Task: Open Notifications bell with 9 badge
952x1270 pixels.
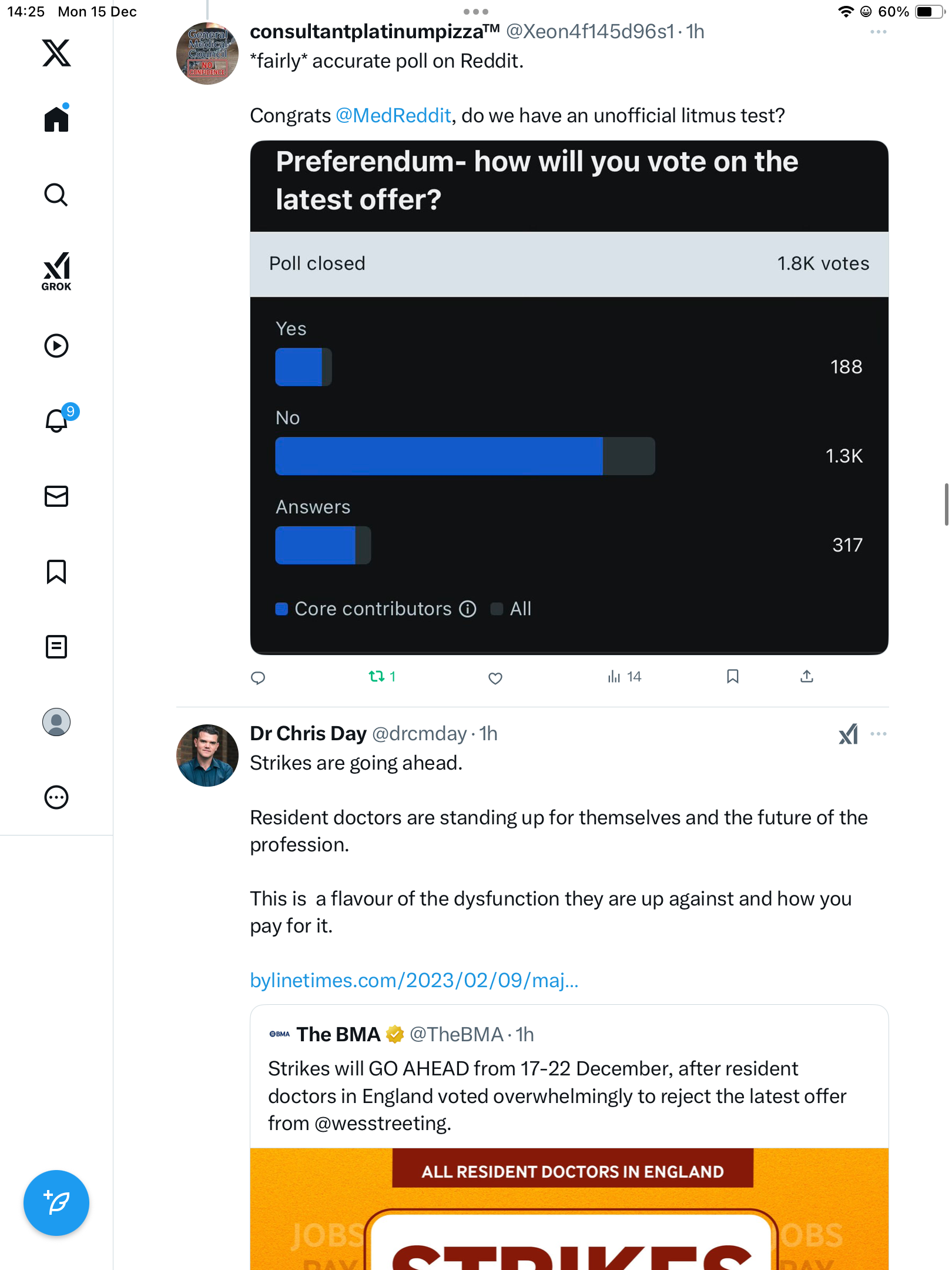Action: coord(58,420)
